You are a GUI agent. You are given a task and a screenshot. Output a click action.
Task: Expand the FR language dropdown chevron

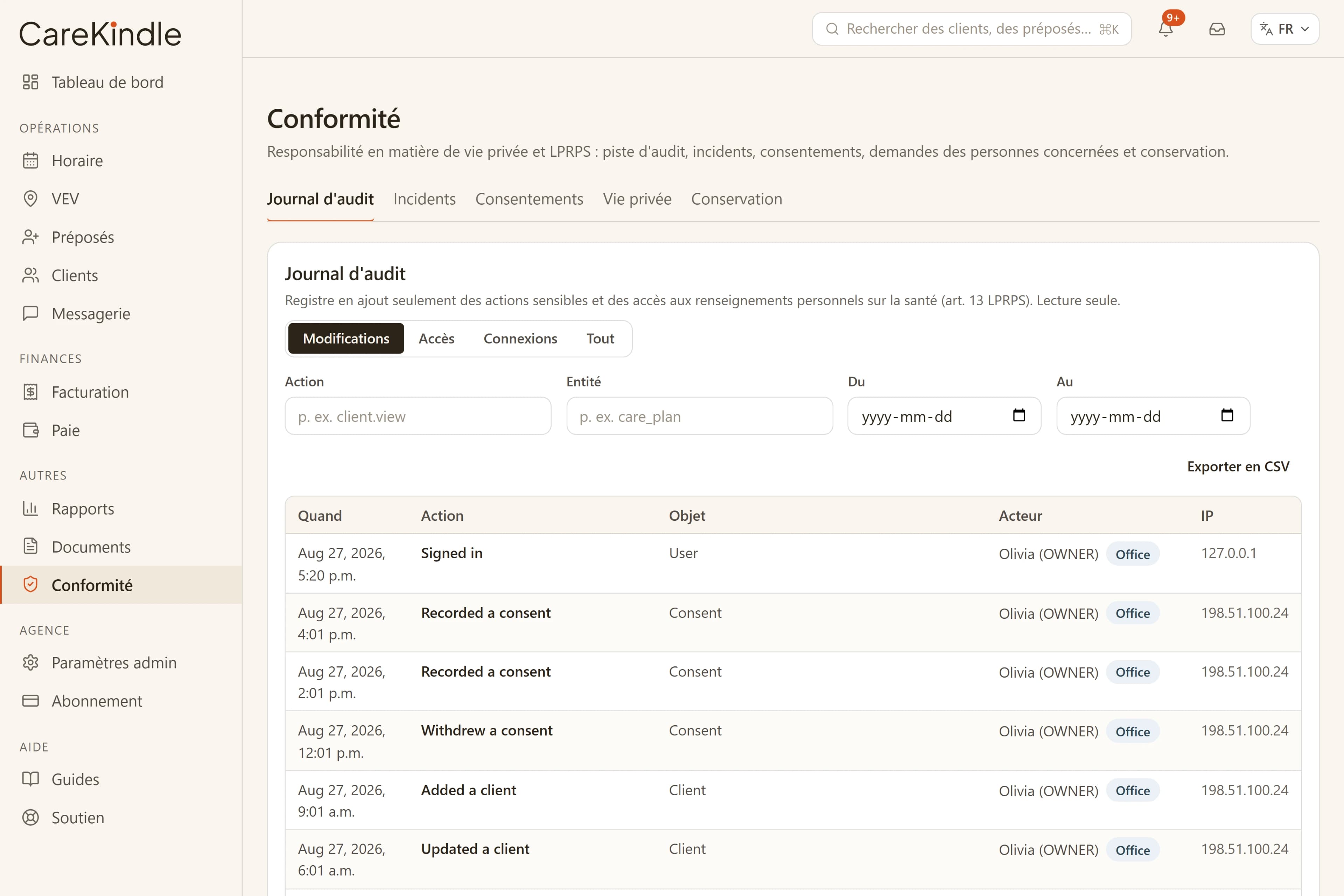(1304, 29)
